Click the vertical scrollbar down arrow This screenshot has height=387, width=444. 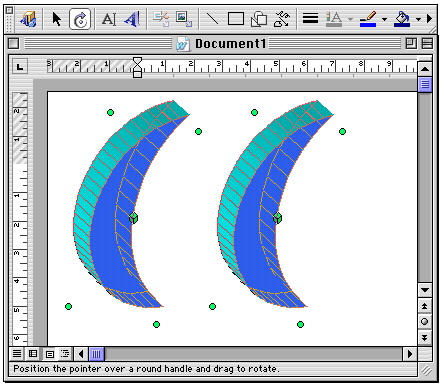[425, 290]
